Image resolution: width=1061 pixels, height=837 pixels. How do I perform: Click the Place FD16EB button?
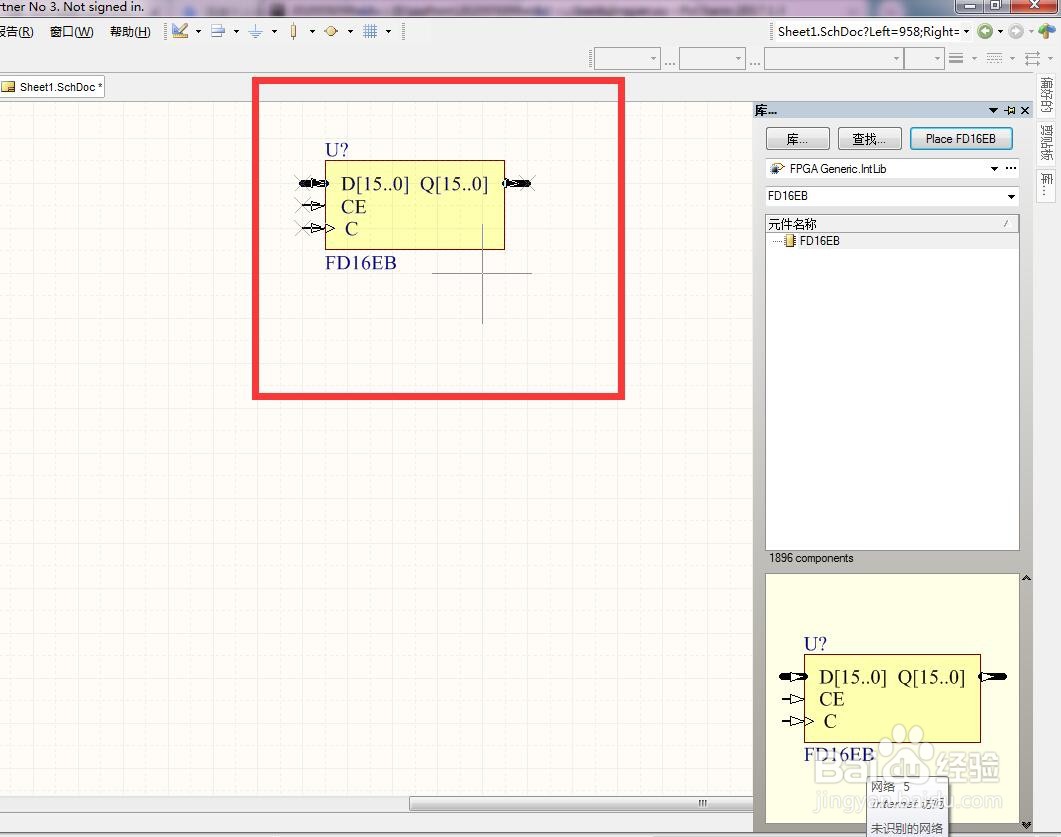(x=961, y=139)
